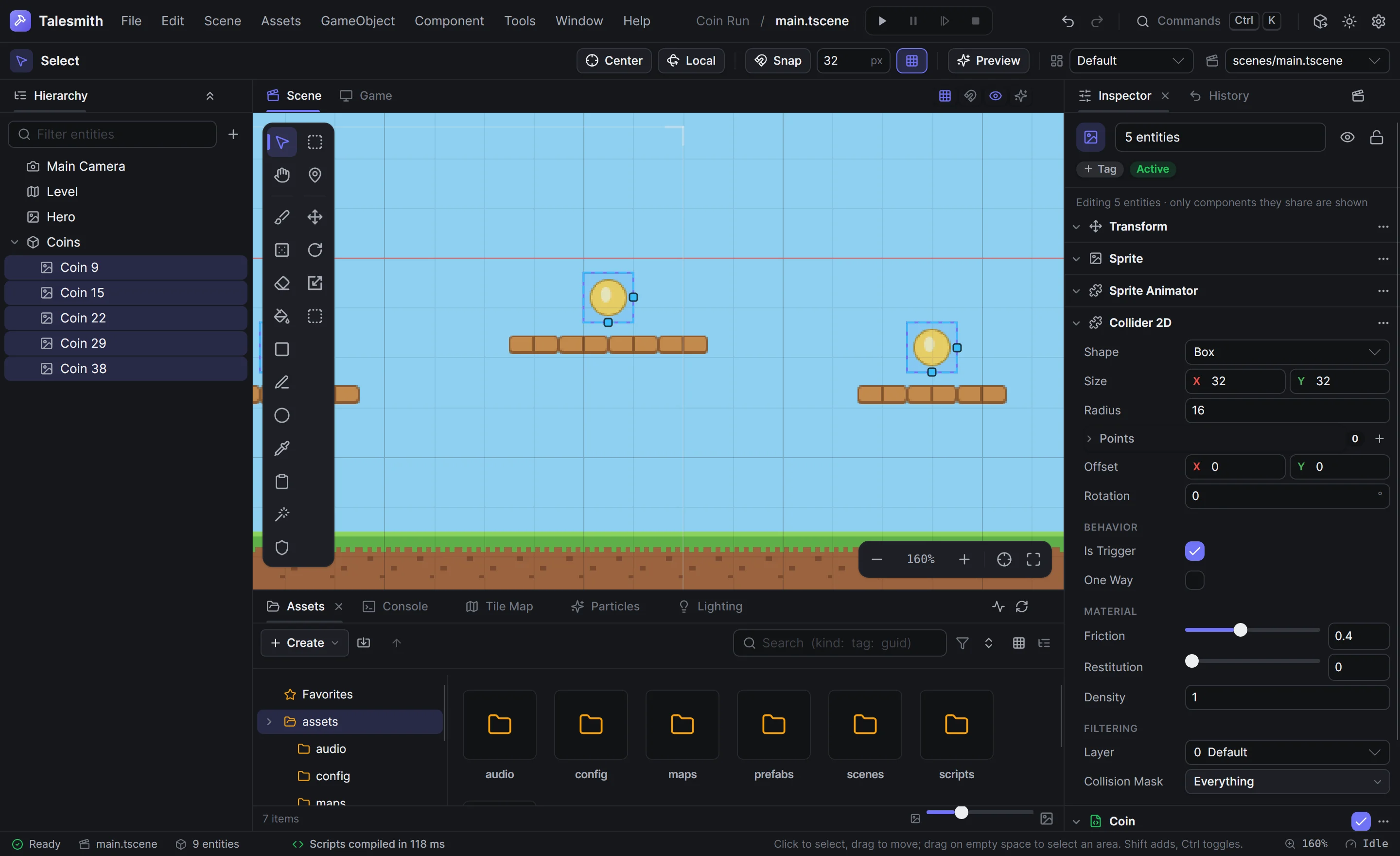
Task: Select the Eyedropper tool
Action: coord(282,448)
